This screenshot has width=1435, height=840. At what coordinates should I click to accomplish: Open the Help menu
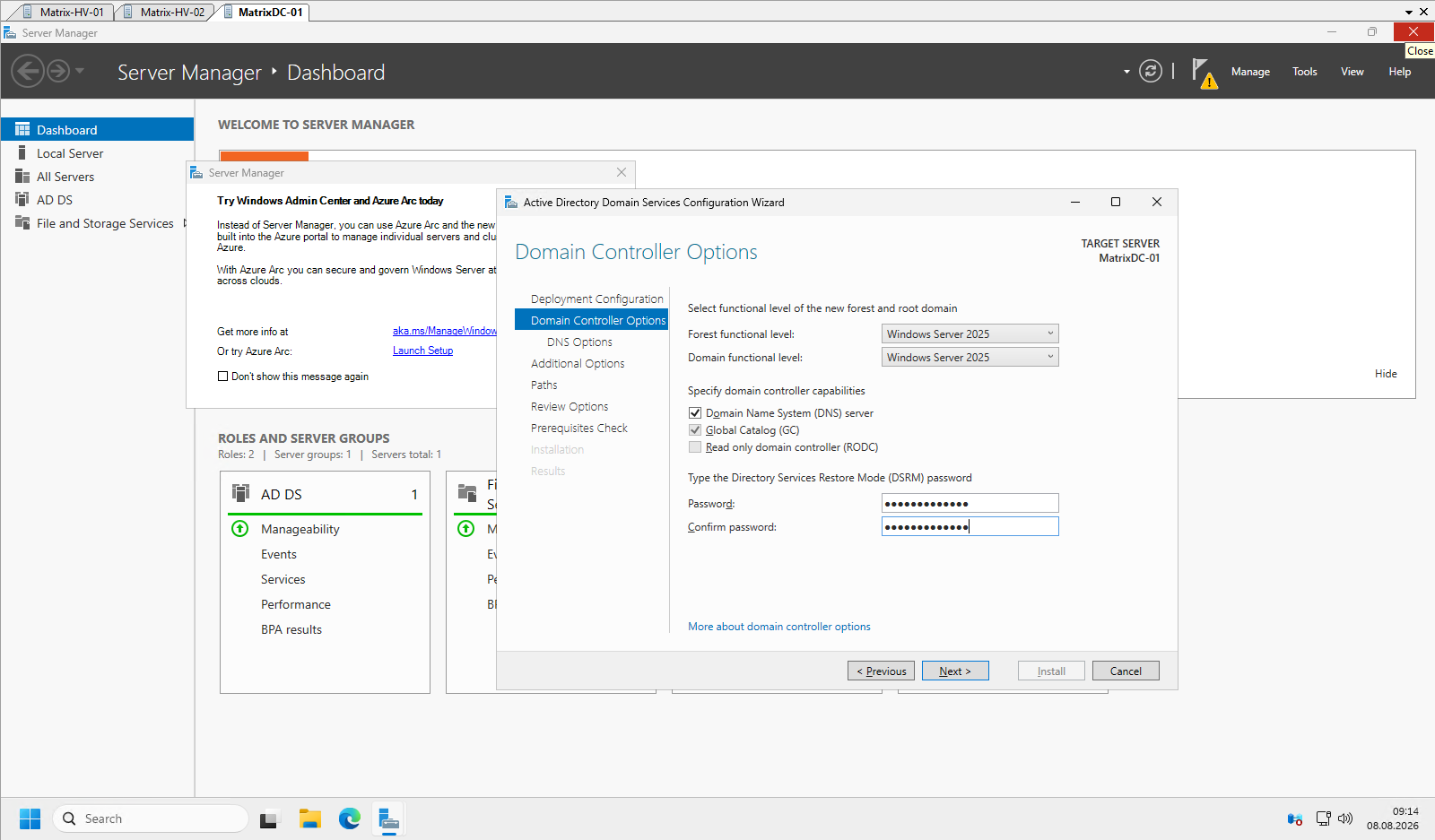[x=1399, y=72]
